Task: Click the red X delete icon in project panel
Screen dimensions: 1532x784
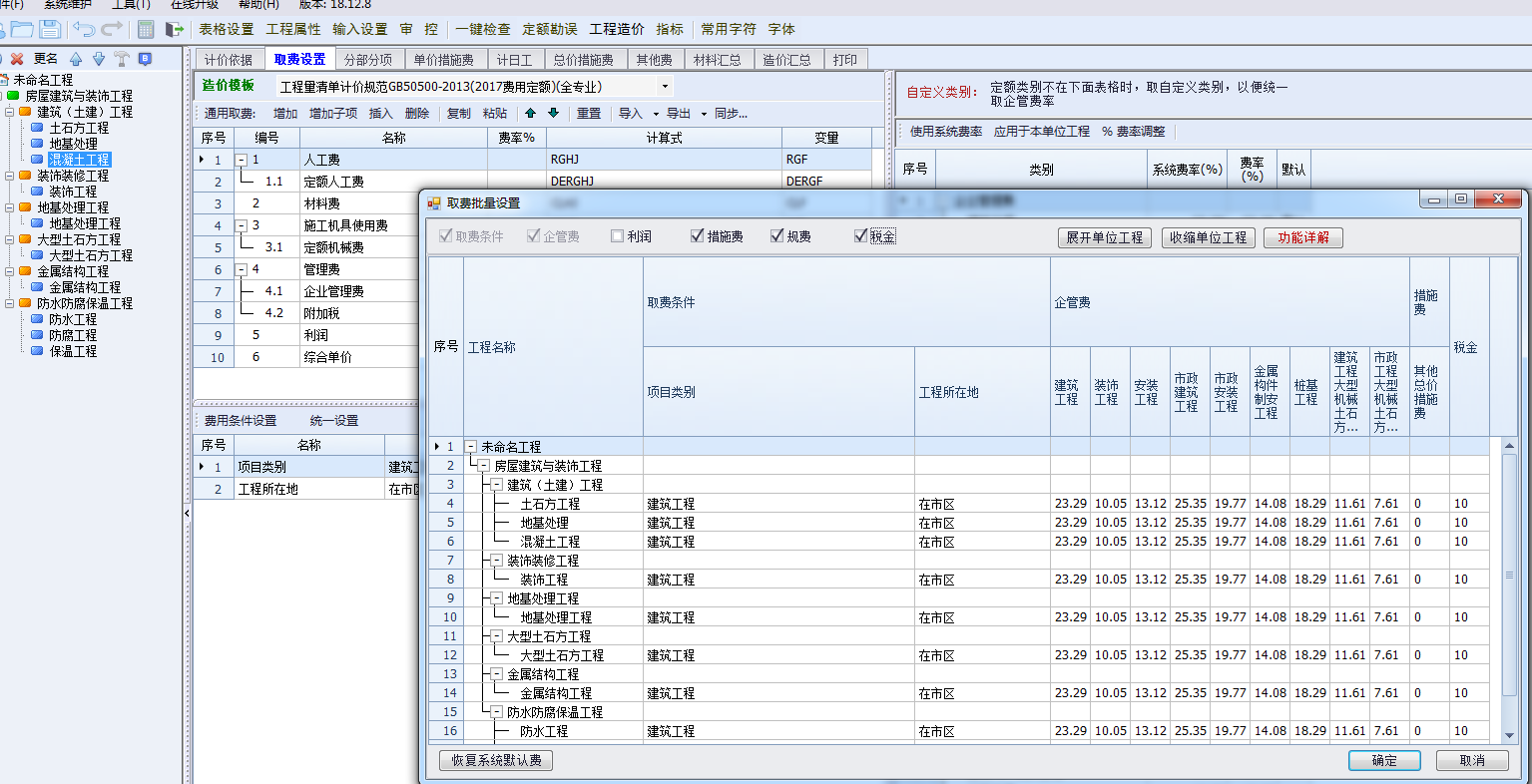Action: point(17,59)
